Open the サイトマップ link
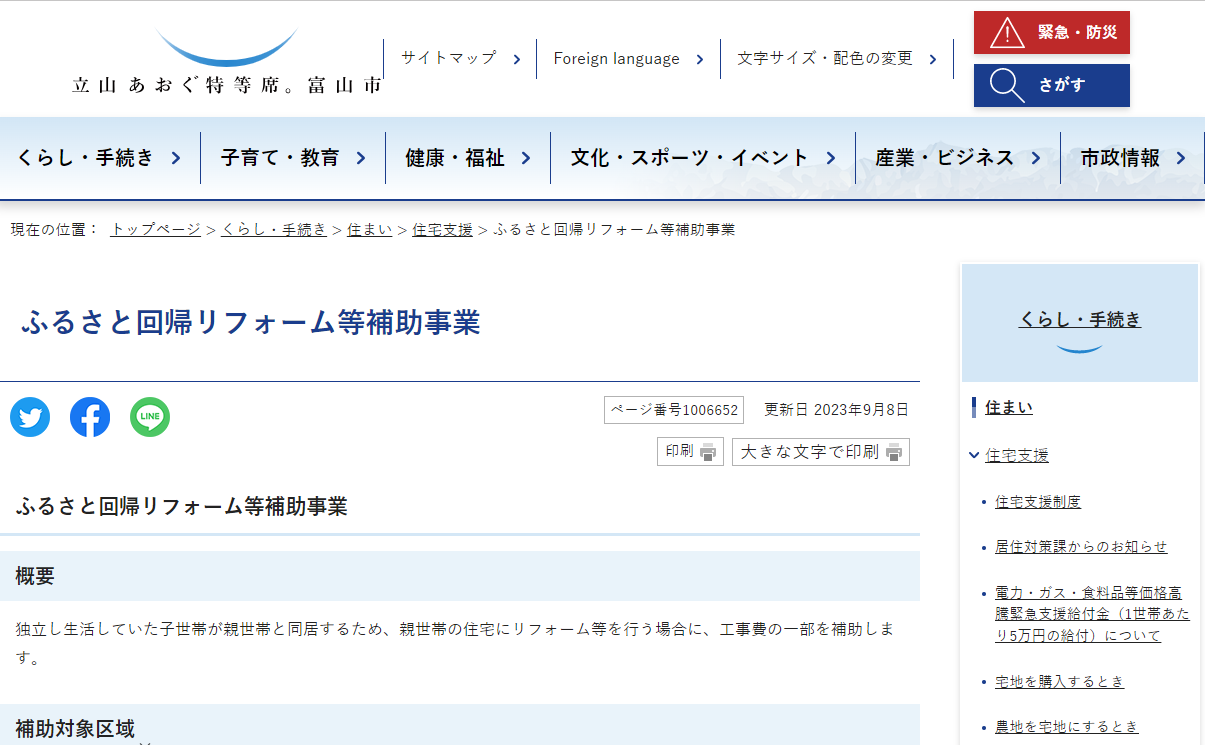Viewport: 1205px width, 745px height. pyautogui.click(x=448, y=59)
